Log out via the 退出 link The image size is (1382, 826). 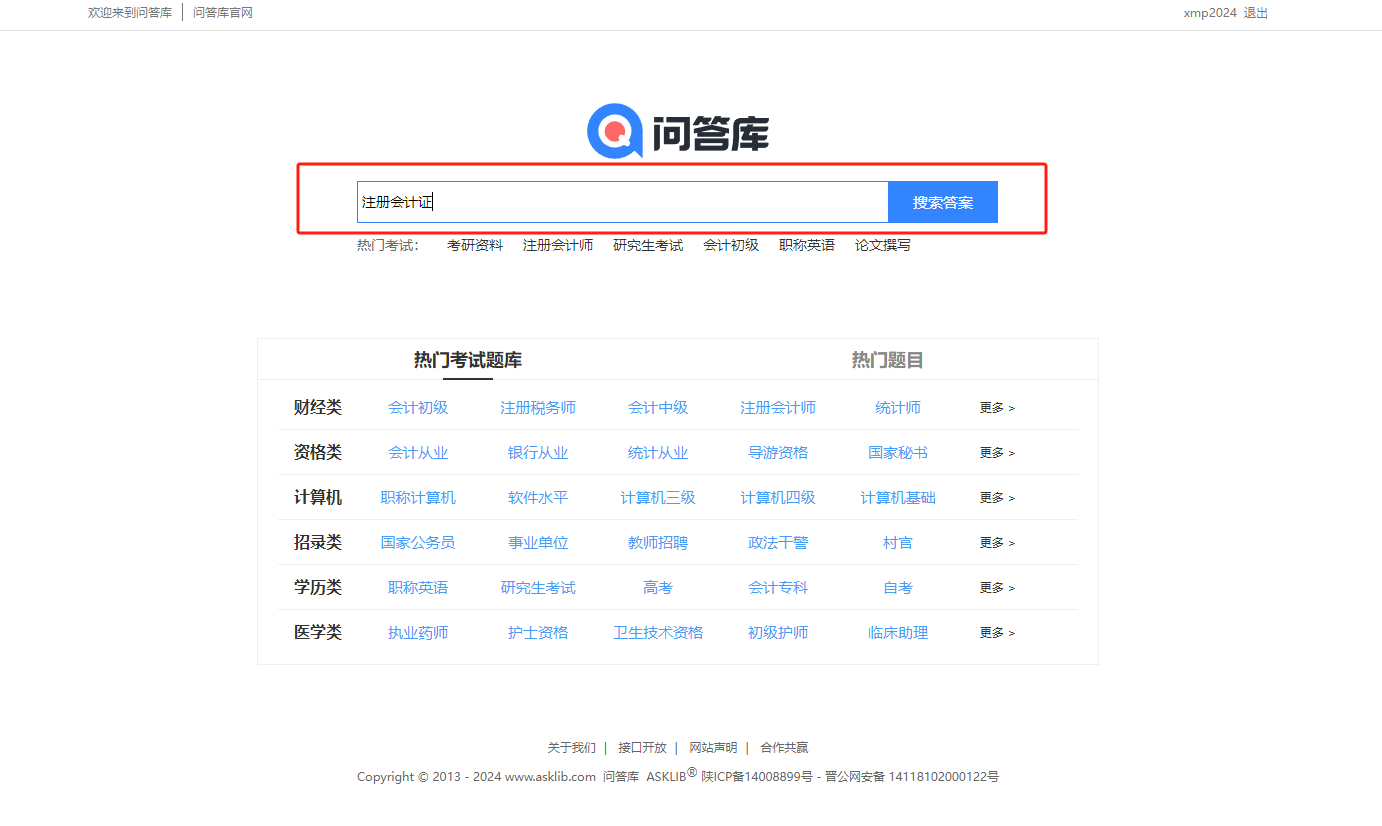(1256, 13)
